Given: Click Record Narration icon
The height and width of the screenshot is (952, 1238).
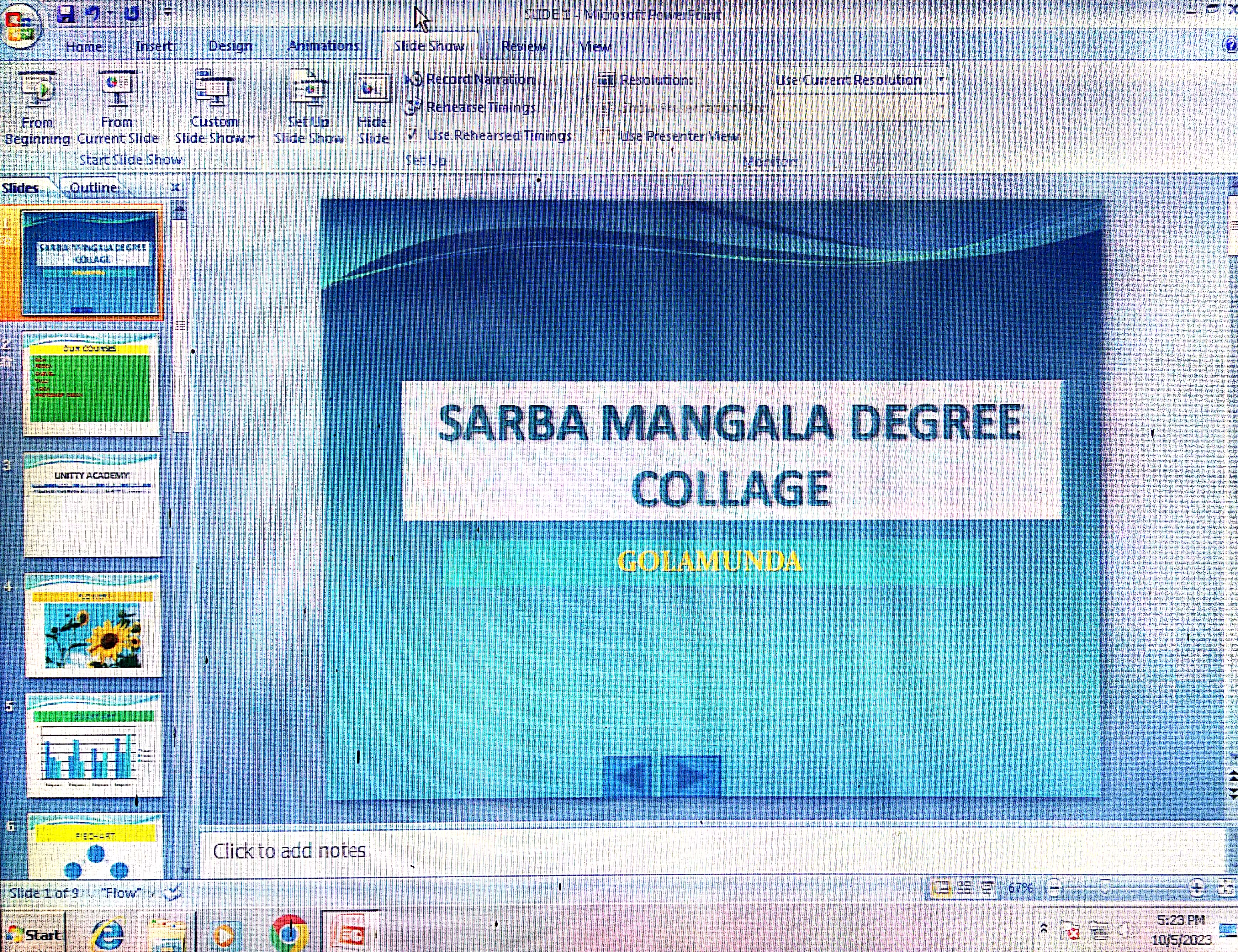Looking at the screenshot, I should [x=414, y=79].
